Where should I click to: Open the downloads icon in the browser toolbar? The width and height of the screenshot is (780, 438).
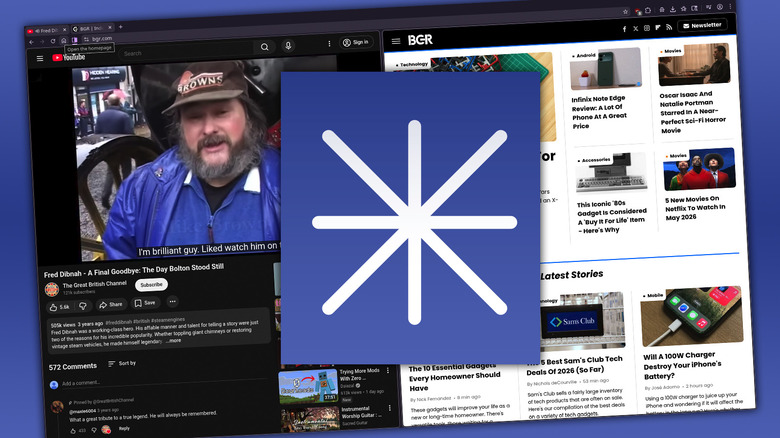[x=673, y=9]
